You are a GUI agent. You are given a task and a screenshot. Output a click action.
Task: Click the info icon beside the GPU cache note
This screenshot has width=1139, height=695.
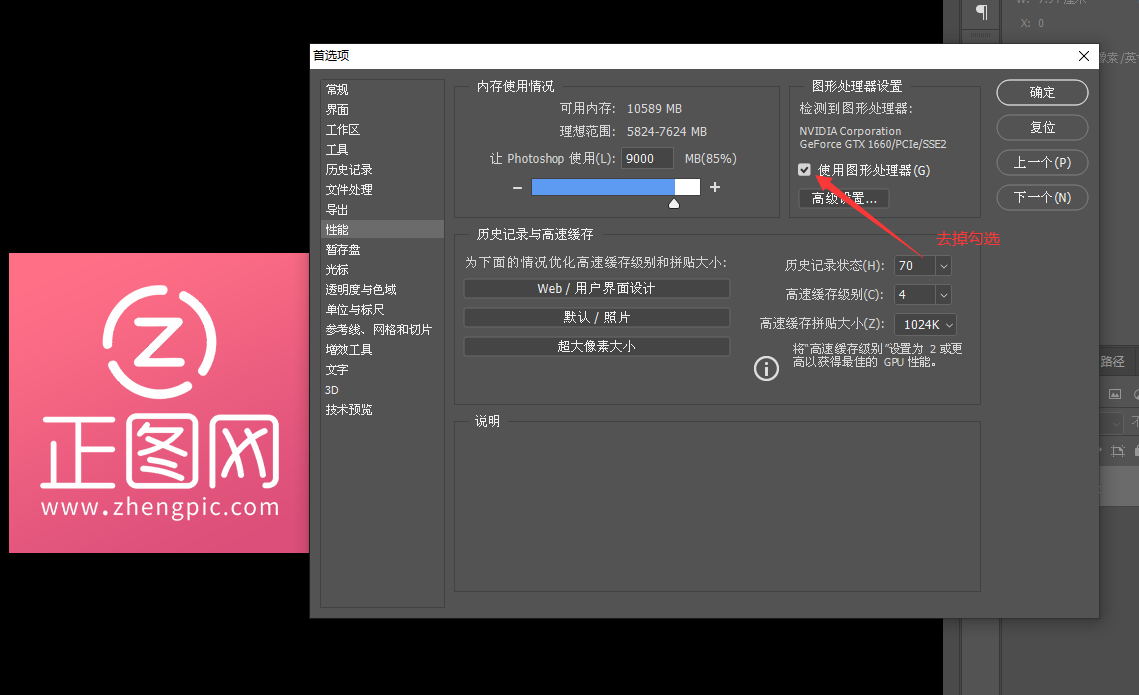[x=766, y=369]
